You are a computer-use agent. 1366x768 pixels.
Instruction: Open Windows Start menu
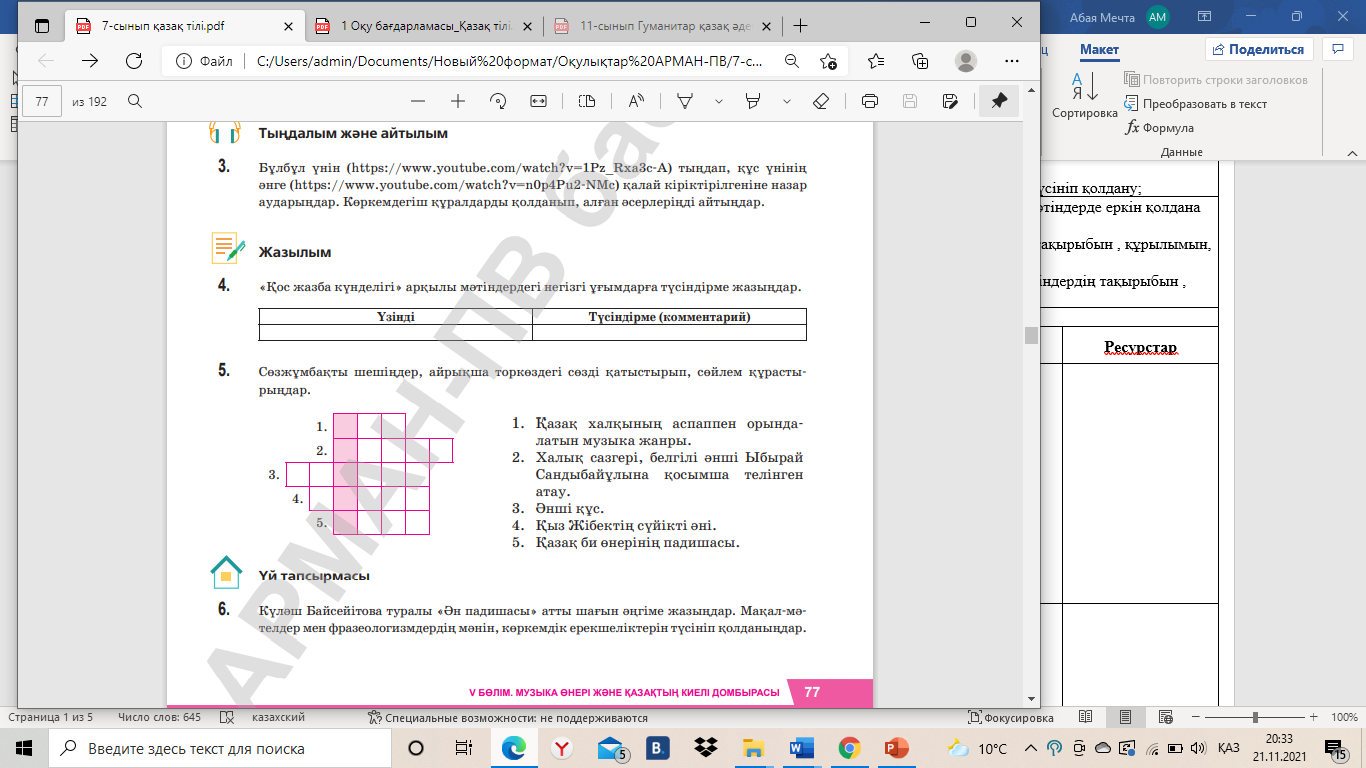click(24, 748)
